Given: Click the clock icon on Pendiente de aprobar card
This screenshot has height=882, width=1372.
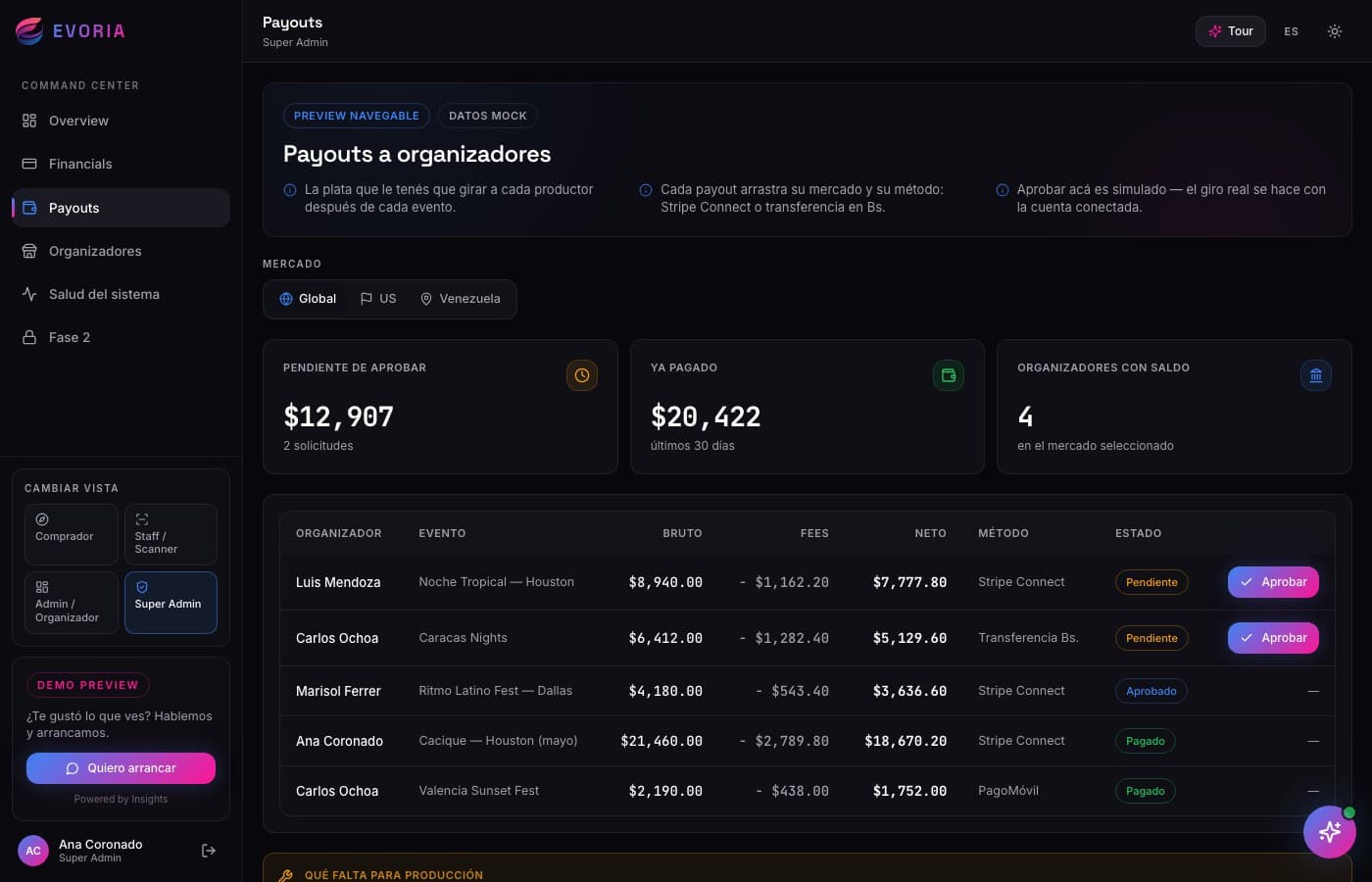Looking at the screenshot, I should (582, 375).
